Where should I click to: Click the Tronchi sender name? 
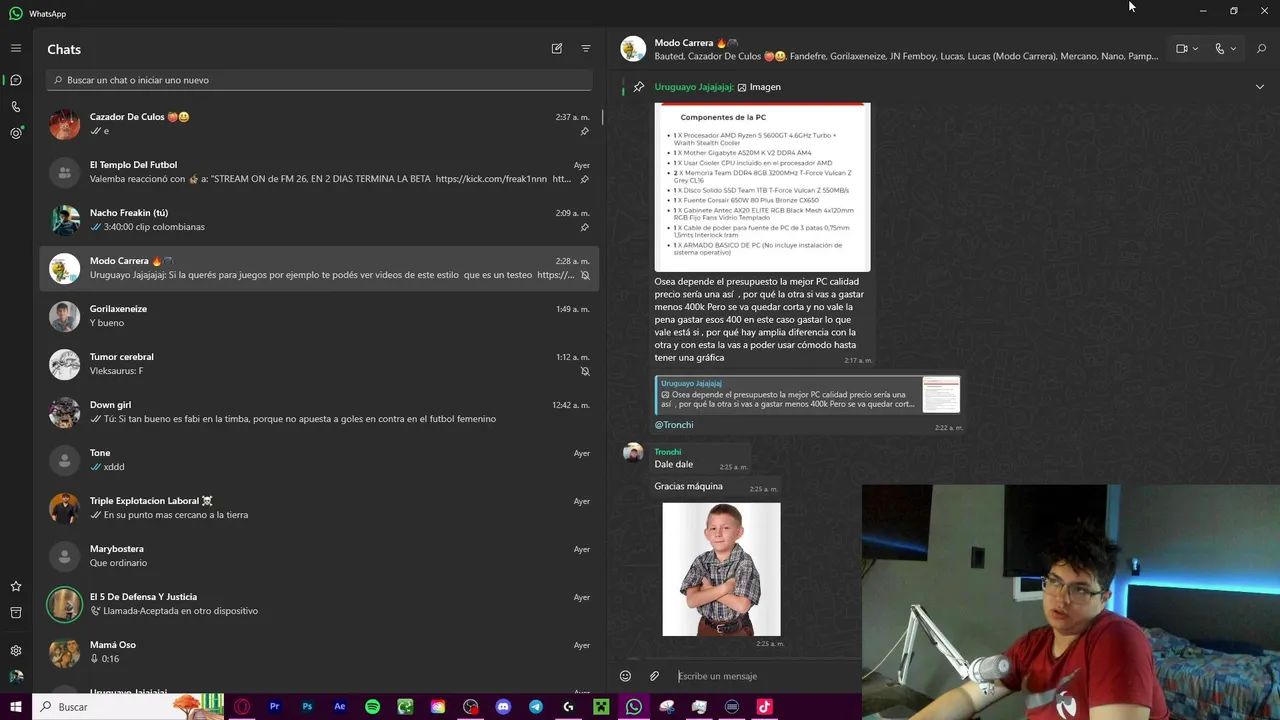(x=667, y=452)
